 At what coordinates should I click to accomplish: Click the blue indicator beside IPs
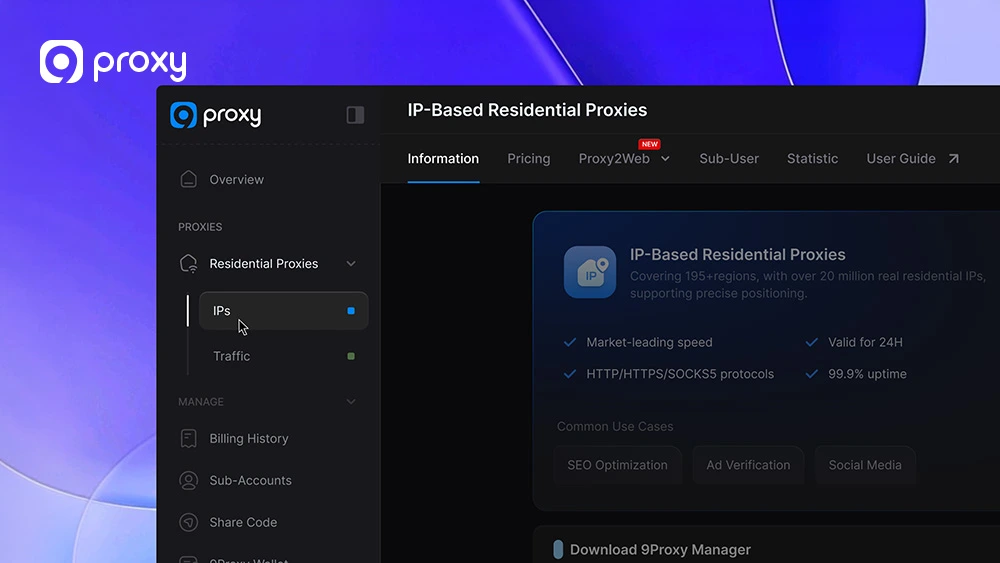(x=351, y=311)
